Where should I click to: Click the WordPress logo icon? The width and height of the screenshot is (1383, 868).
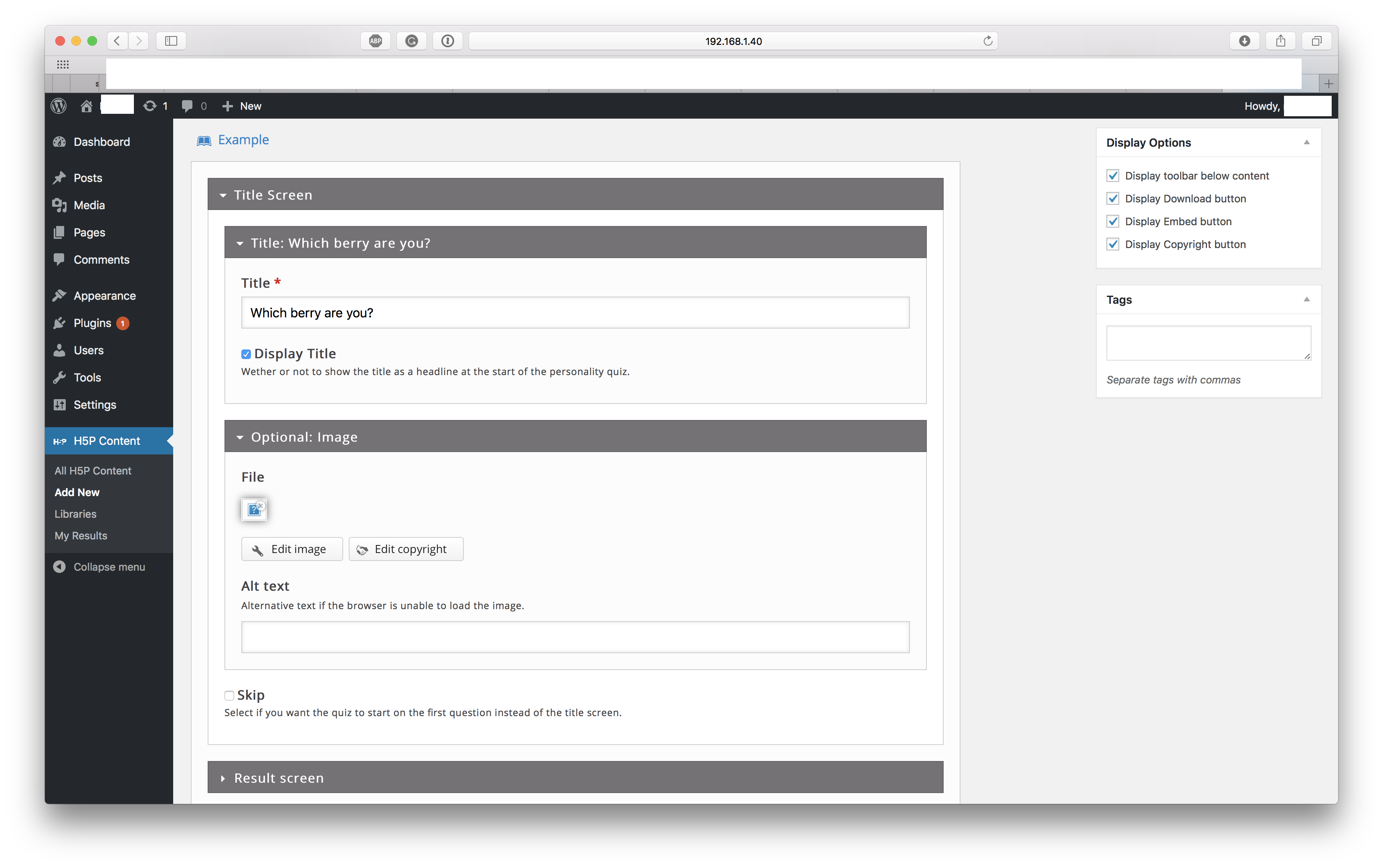pos(59,106)
